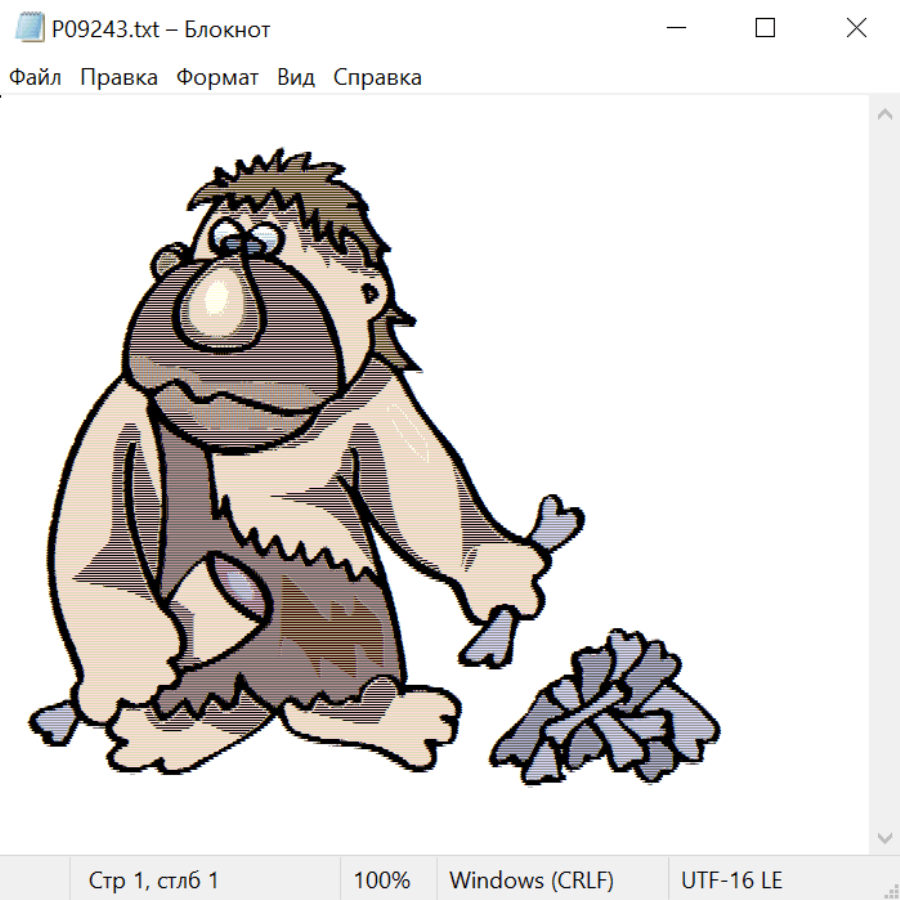Image resolution: width=900 pixels, height=900 pixels.
Task: Minimize the Блокнот window
Action: pos(674,29)
